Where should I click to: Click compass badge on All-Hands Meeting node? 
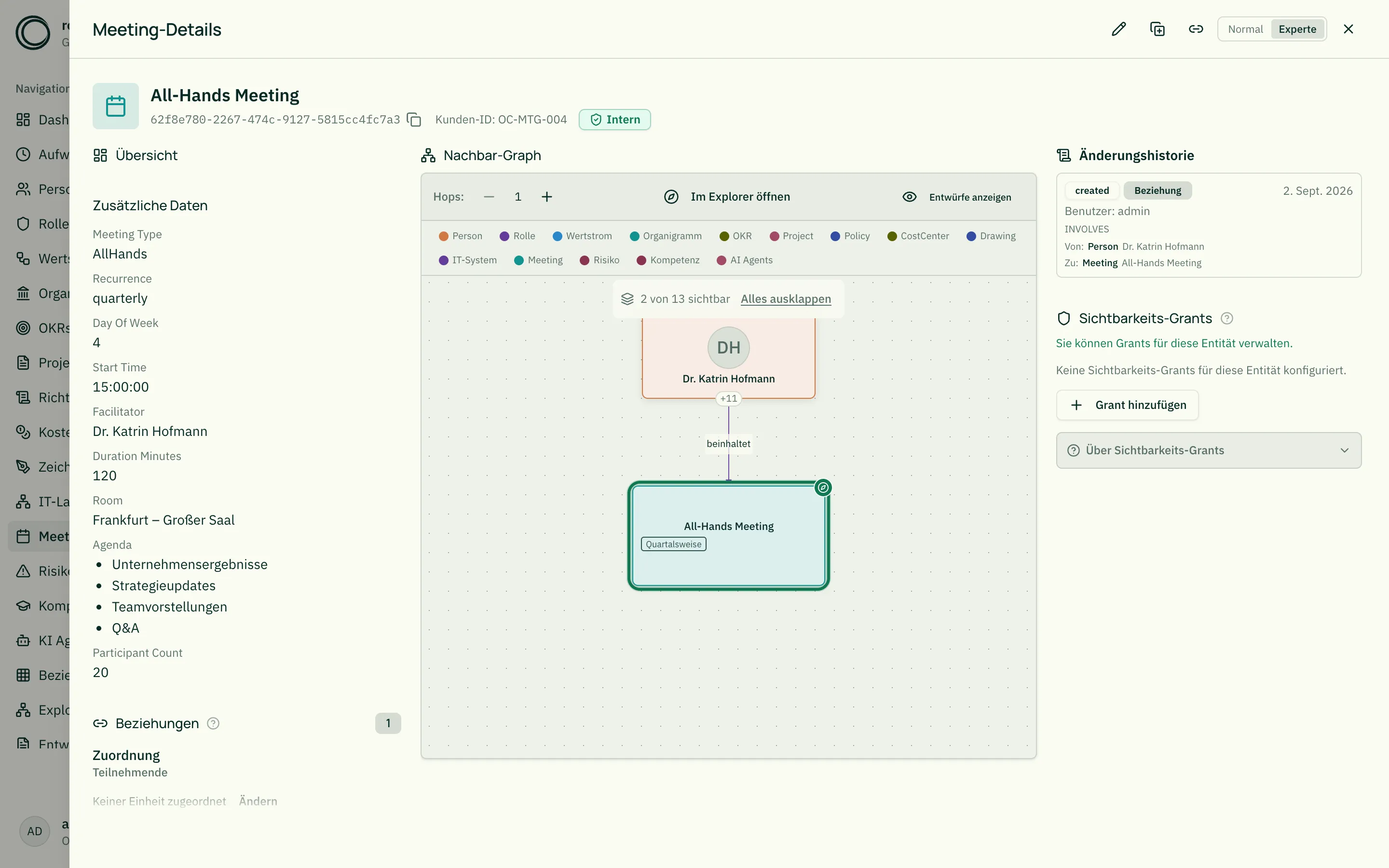tap(822, 488)
